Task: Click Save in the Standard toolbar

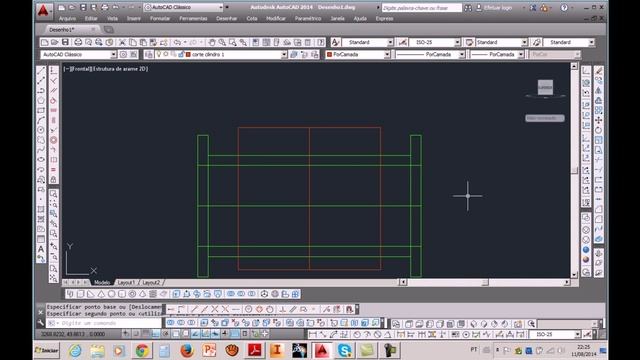Action: click(x=65, y=42)
